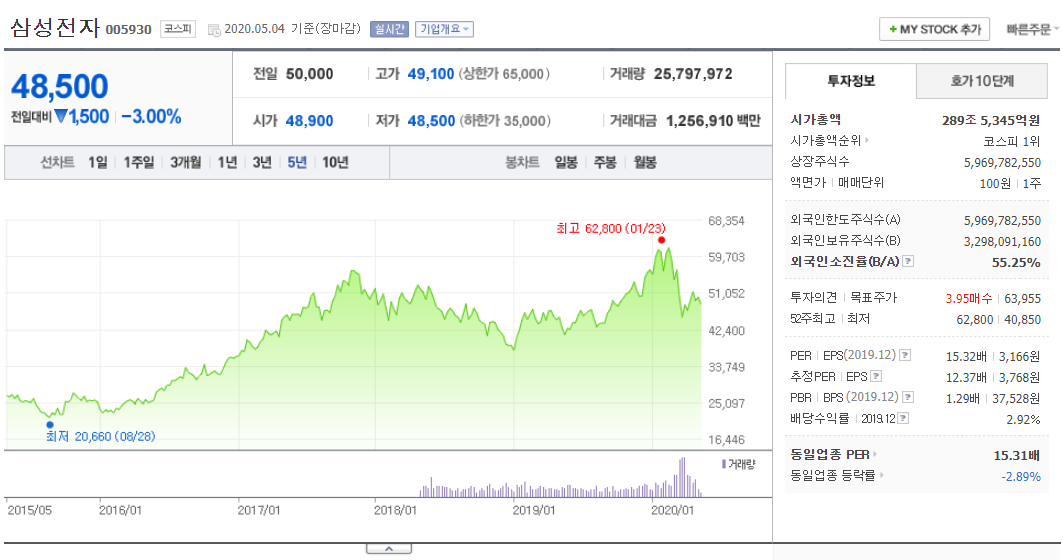Click the red 최고 62,800 point marker
The width and height of the screenshot is (1063, 560).
pos(661,240)
